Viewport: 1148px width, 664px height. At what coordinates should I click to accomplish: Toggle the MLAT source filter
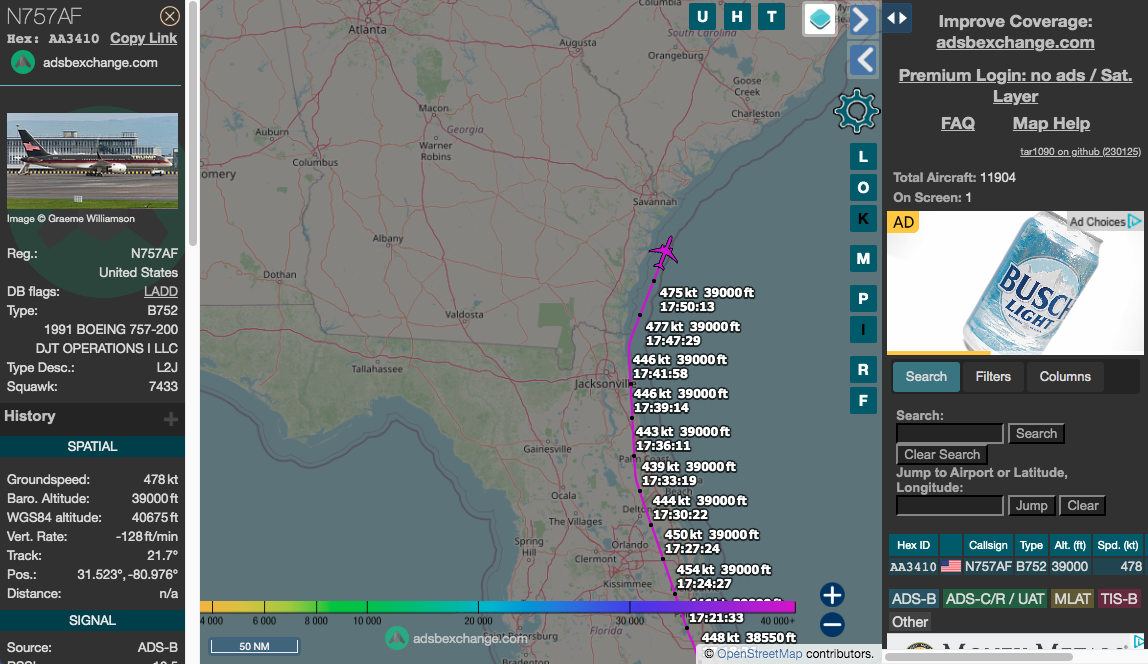click(x=1072, y=599)
